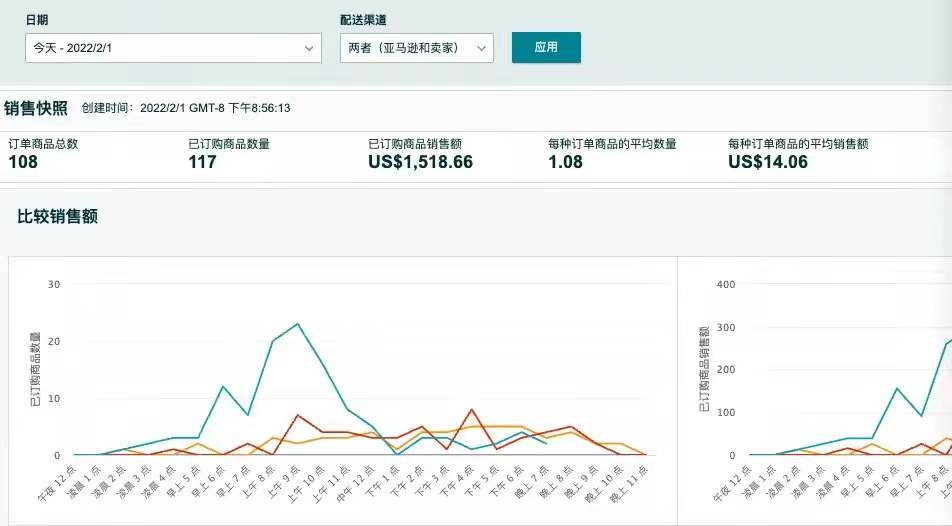Click the 比较销售额 chart section heading
The height and width of the screenshot is (526, 952).
(57, 216)
